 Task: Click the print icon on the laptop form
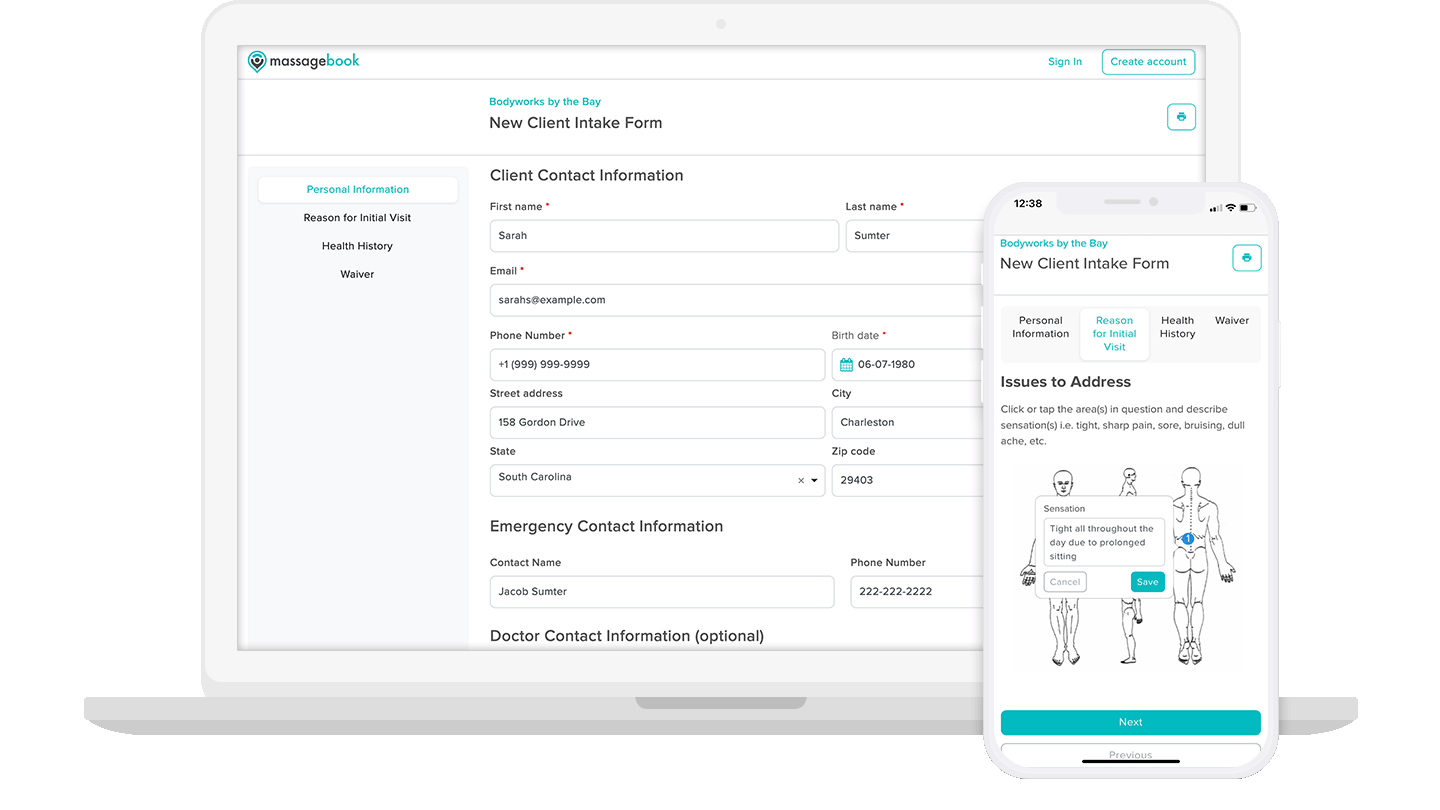(1181, 117)
